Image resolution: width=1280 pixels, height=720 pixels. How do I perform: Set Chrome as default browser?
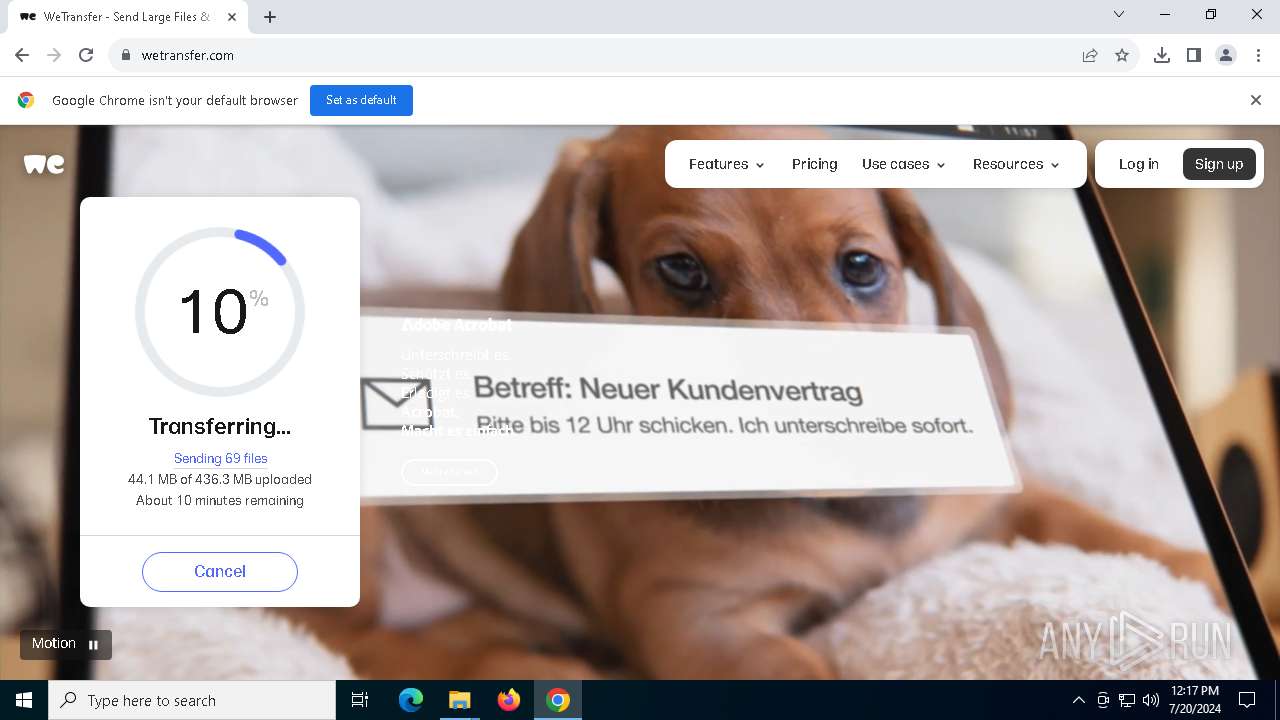coord(361,100)
